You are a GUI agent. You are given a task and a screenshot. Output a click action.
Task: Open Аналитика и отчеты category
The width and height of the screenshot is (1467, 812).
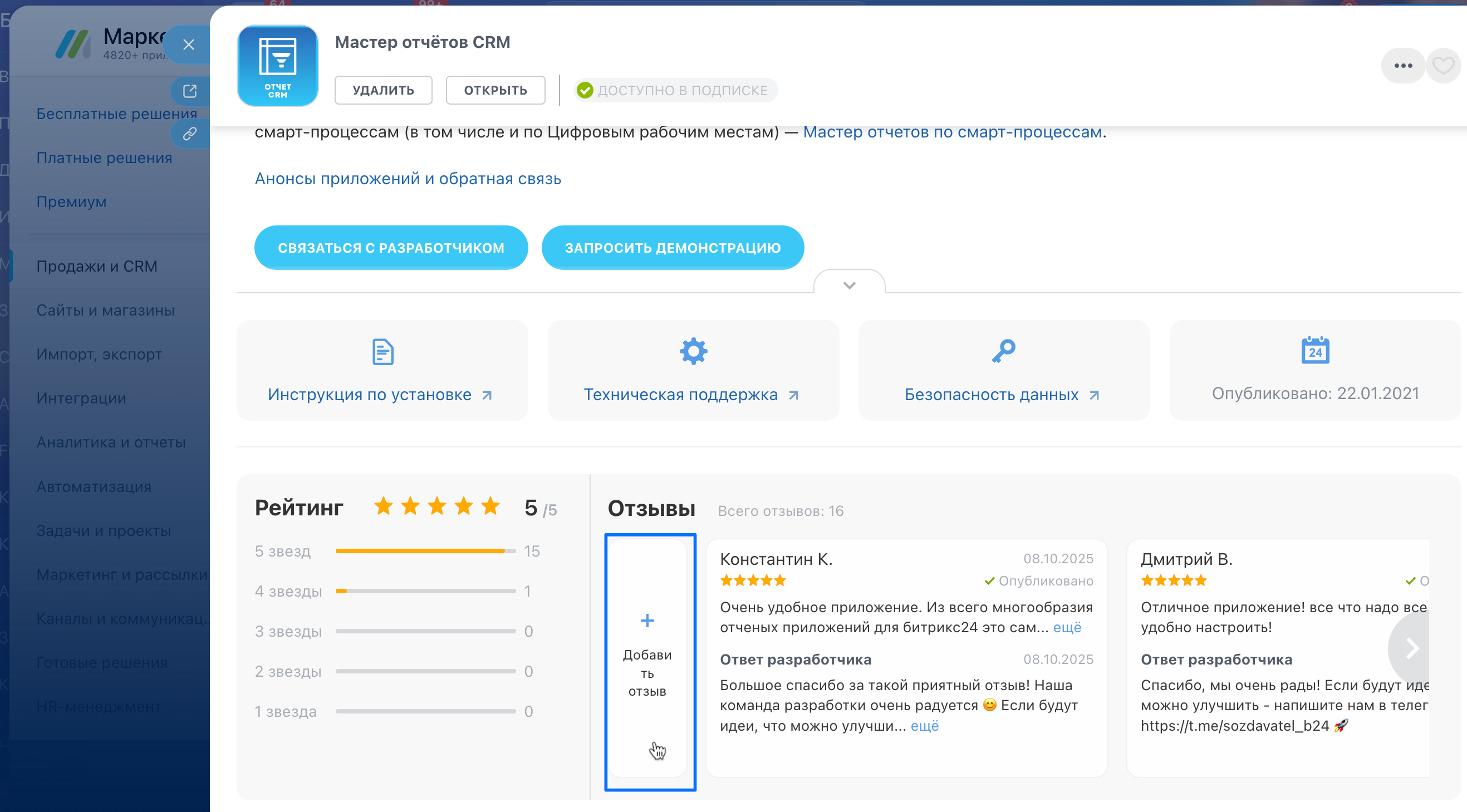(111, 442)
